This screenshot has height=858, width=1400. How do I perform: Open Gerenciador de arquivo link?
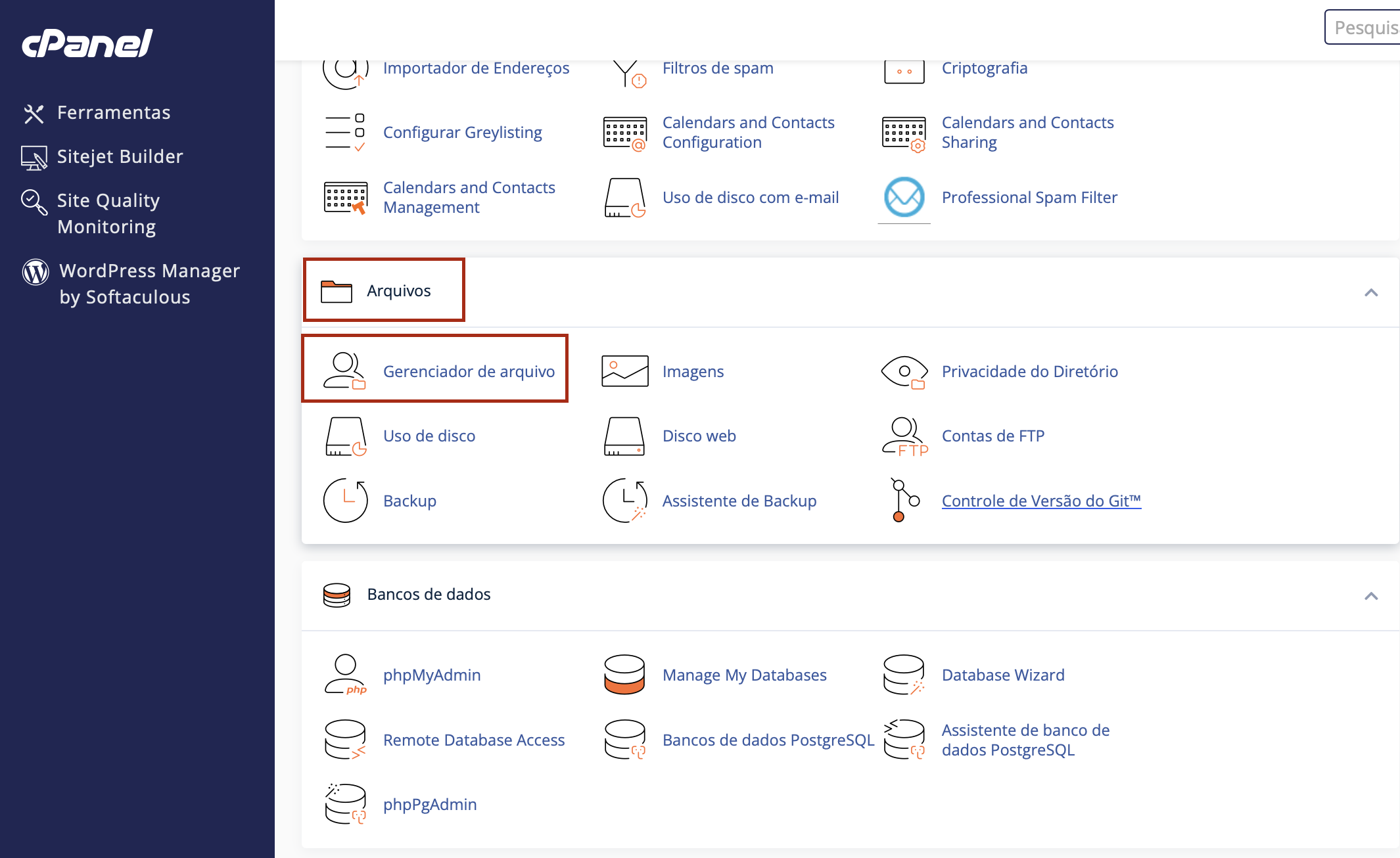(469, 372)
